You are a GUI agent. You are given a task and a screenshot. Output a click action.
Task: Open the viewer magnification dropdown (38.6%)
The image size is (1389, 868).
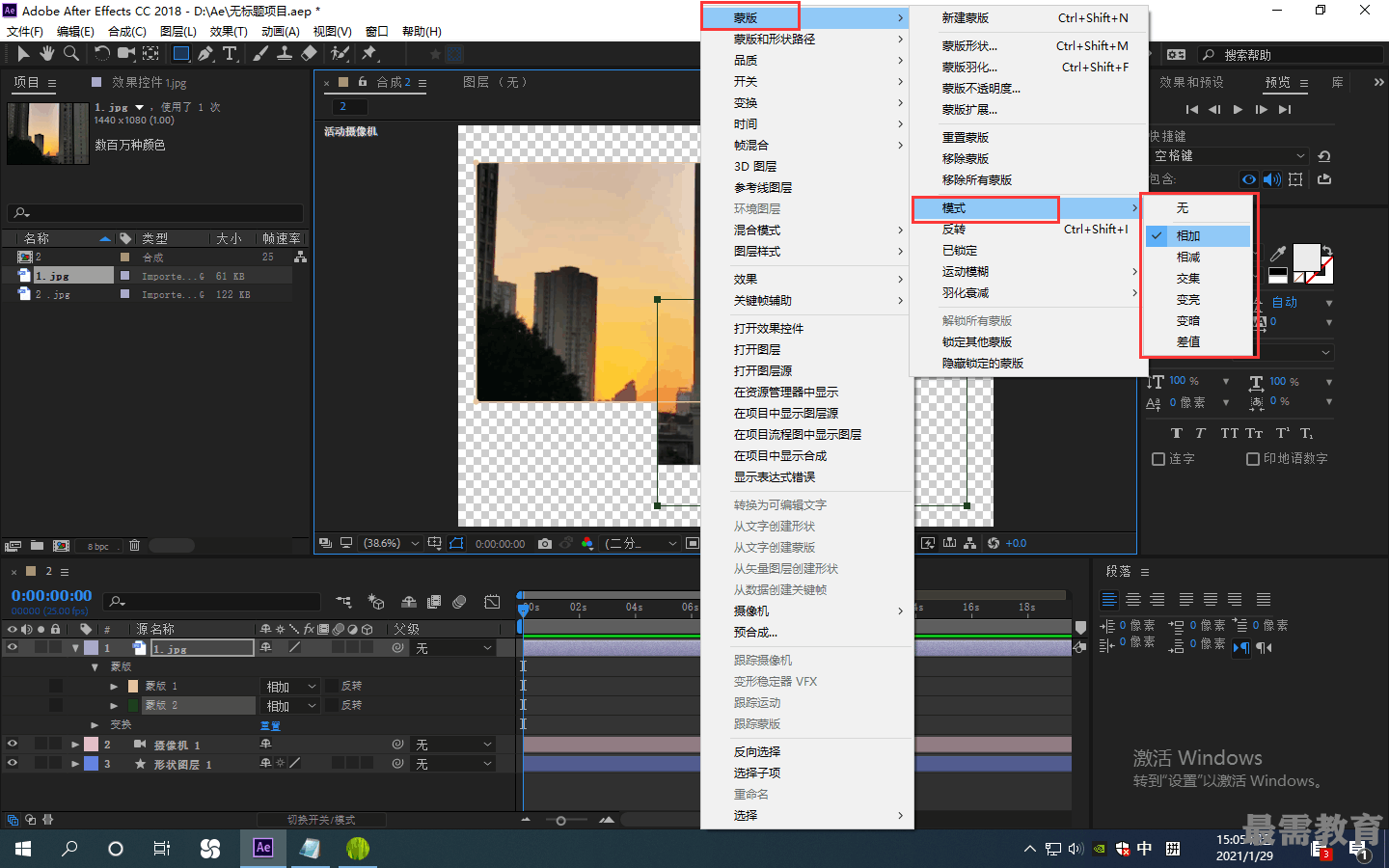(x=391, y=544)
